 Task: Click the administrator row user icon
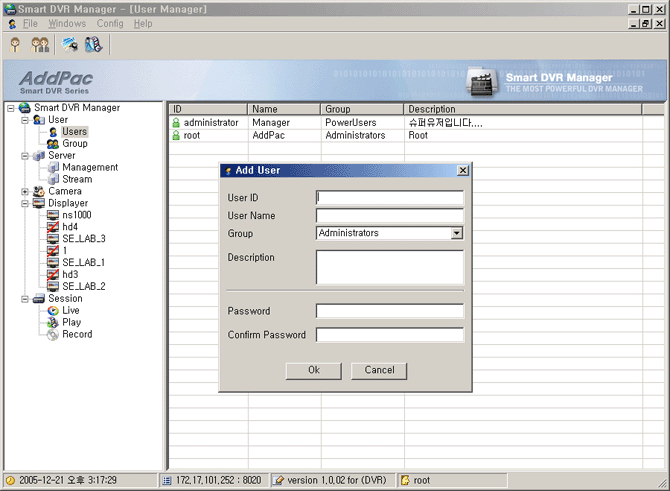click(x=176, y=123)
